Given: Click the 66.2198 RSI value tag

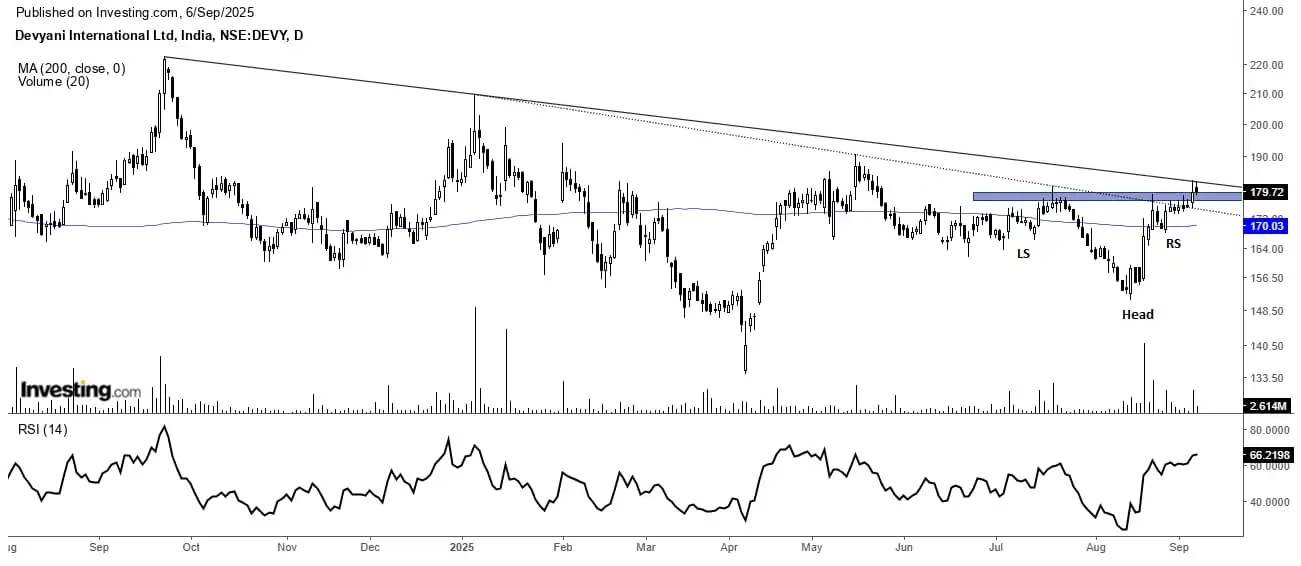Looking at the screenshot, I should click(1269, 453).
